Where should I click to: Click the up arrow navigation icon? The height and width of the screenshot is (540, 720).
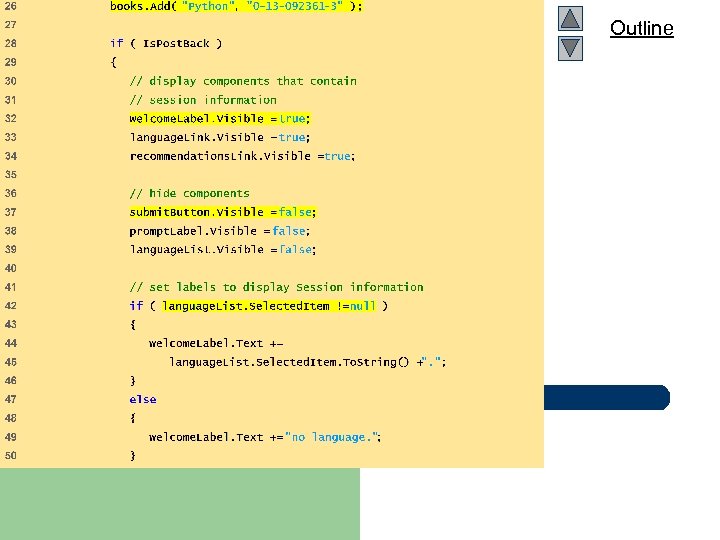click(x=570, y=18)
